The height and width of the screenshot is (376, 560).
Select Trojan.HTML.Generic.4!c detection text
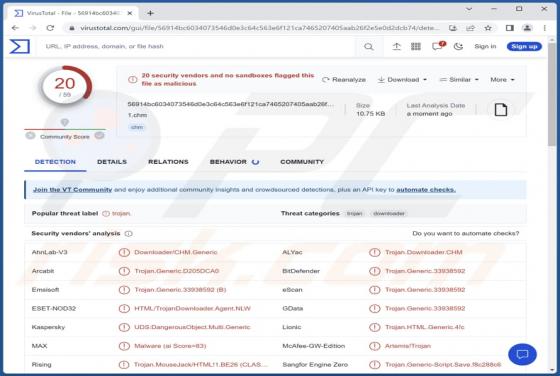[x=424, y=327]
